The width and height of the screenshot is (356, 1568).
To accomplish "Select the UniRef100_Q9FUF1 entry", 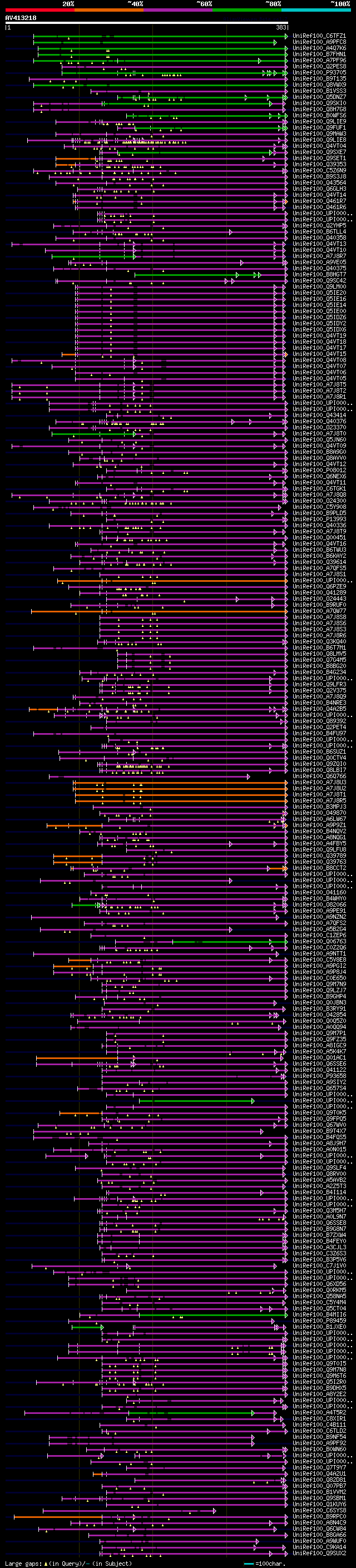I will coord(319,128).
